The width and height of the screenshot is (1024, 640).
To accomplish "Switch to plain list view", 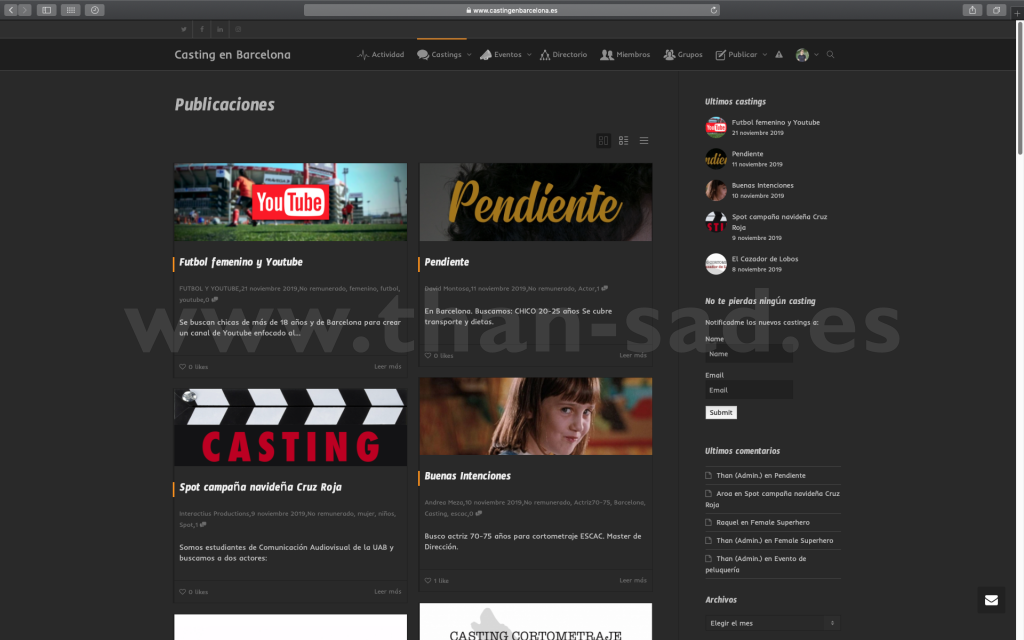I will 644,140.
